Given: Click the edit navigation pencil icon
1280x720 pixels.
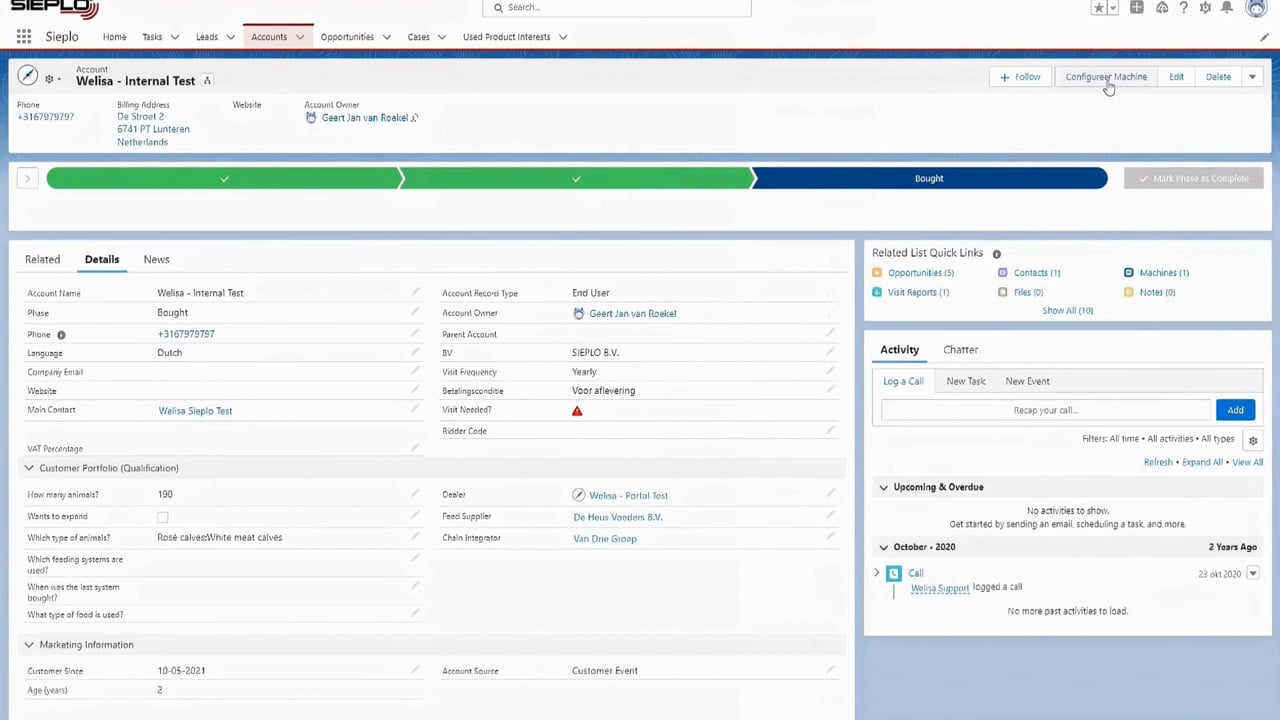Looking at the screenshot, I should [x=1264, y=37].
